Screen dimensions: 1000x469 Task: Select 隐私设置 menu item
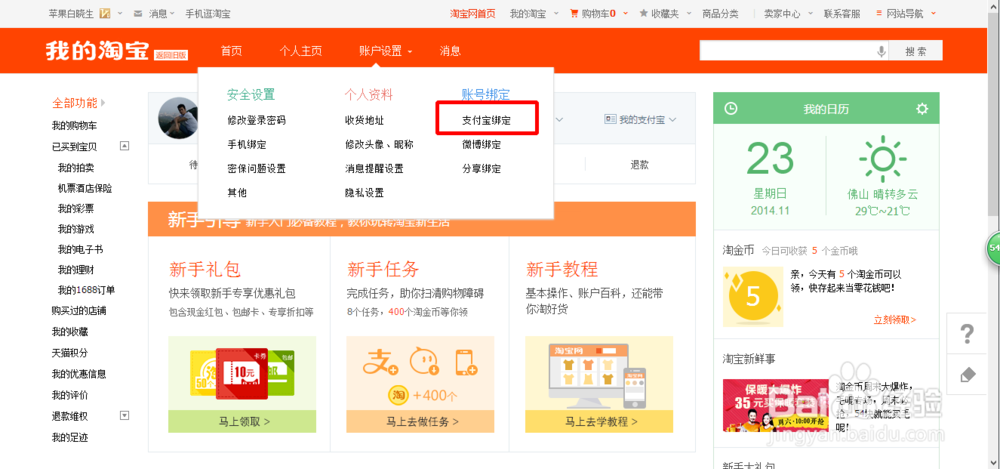point(364,192)
